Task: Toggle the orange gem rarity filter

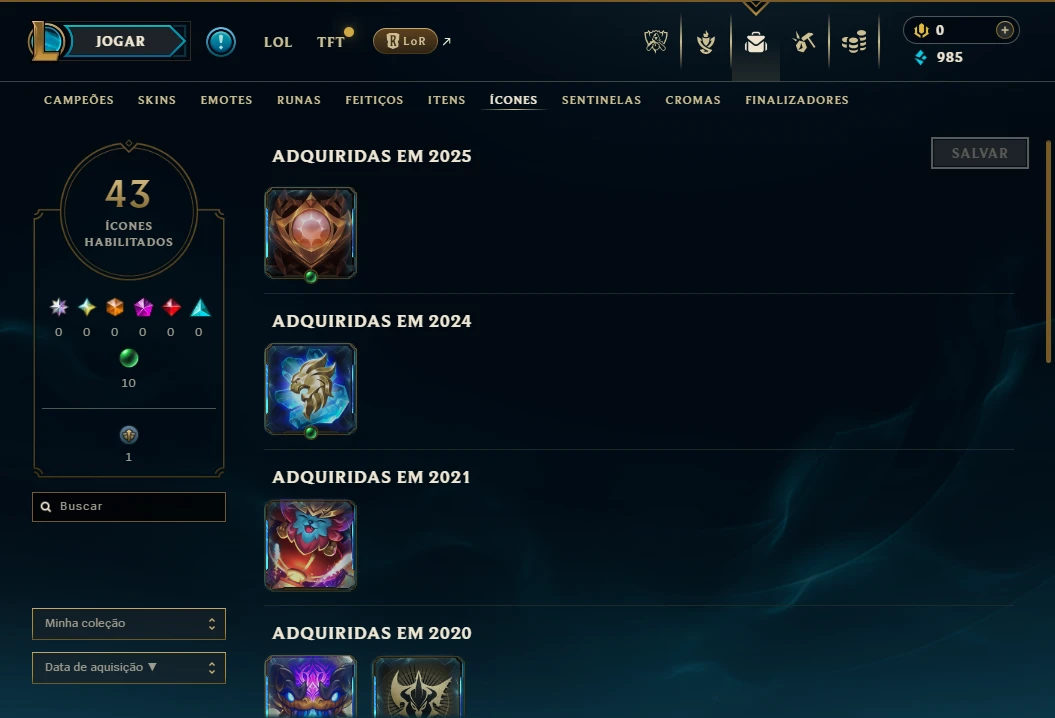Action: 114,308
